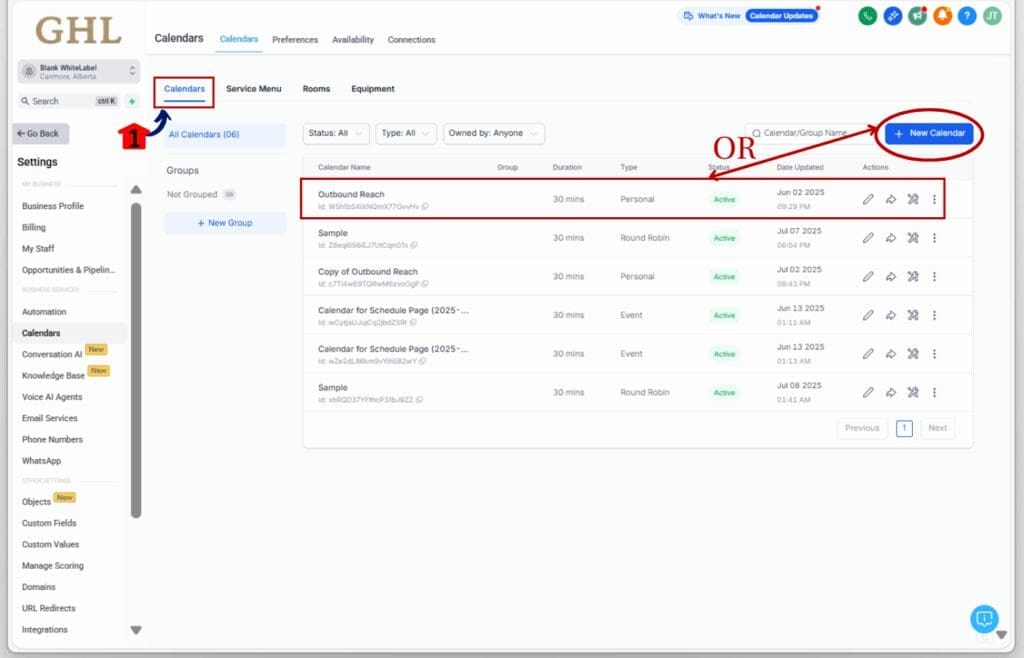The width and height of the screenshot is (1024, 658).
Task: Click the green quick-action icon beside Search
Action: tap(132, 101)
